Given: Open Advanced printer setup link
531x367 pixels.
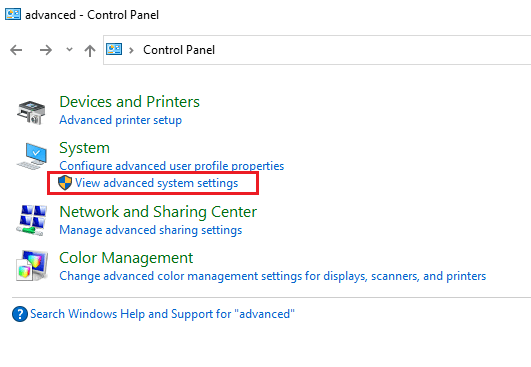Looking at the screenshot, I should point(121,120).
